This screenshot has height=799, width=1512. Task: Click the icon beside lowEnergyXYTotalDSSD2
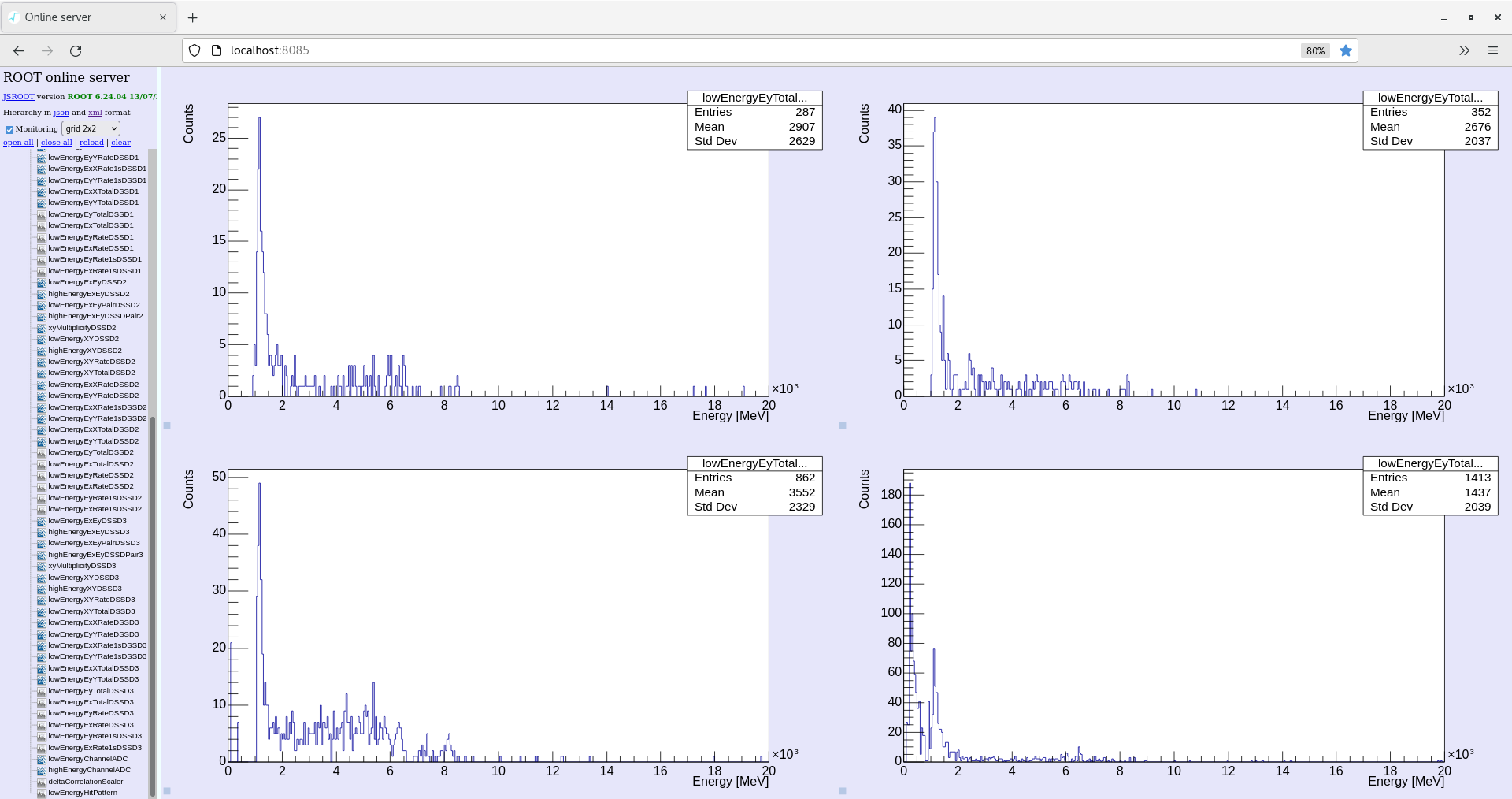tap(42, 373)
